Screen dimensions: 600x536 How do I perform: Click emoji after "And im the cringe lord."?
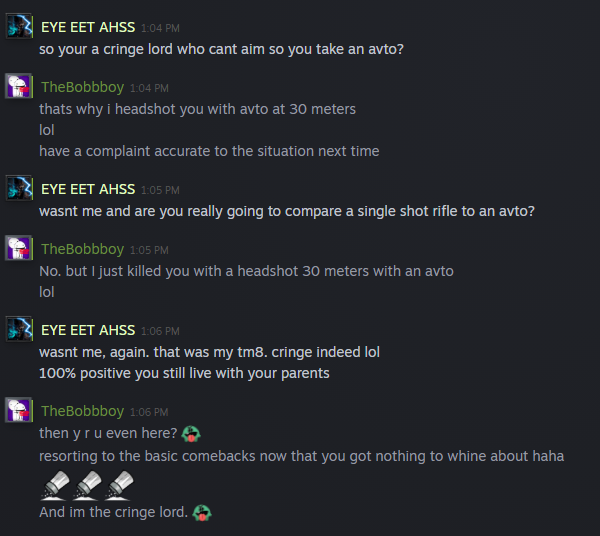(200, 512)
